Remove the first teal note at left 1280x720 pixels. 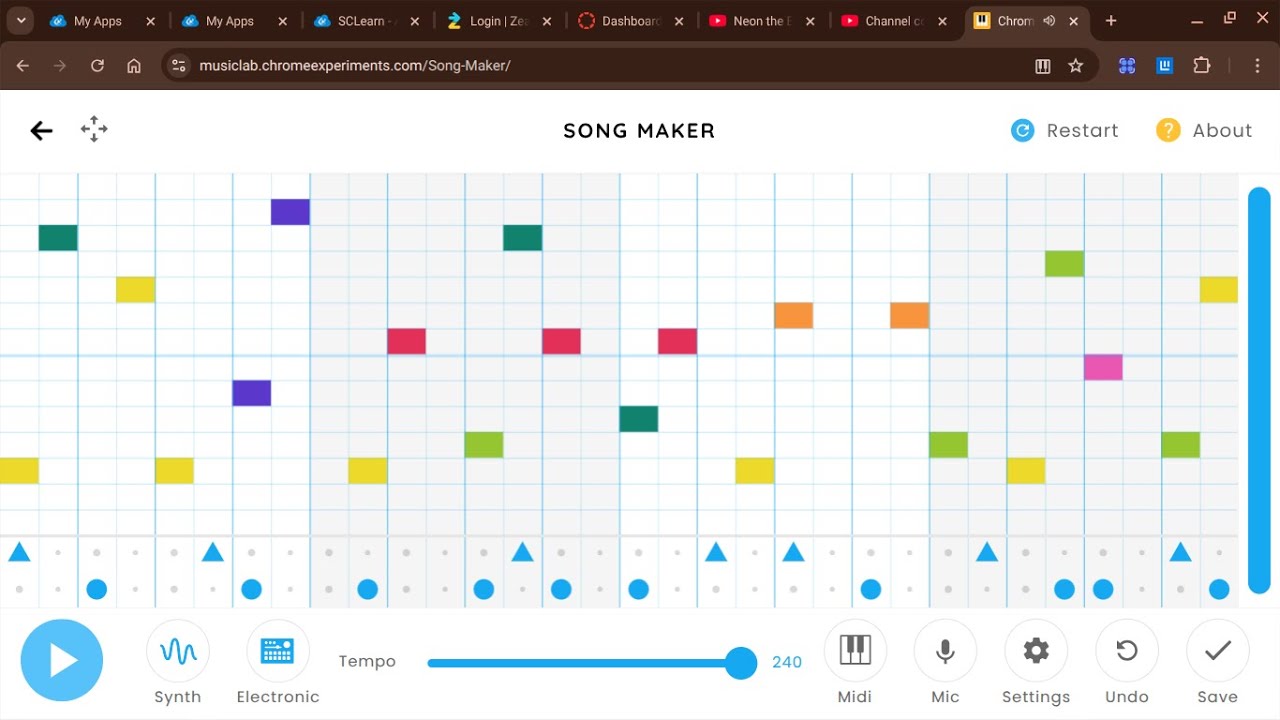pyautogui.click(x=58, y=238)
